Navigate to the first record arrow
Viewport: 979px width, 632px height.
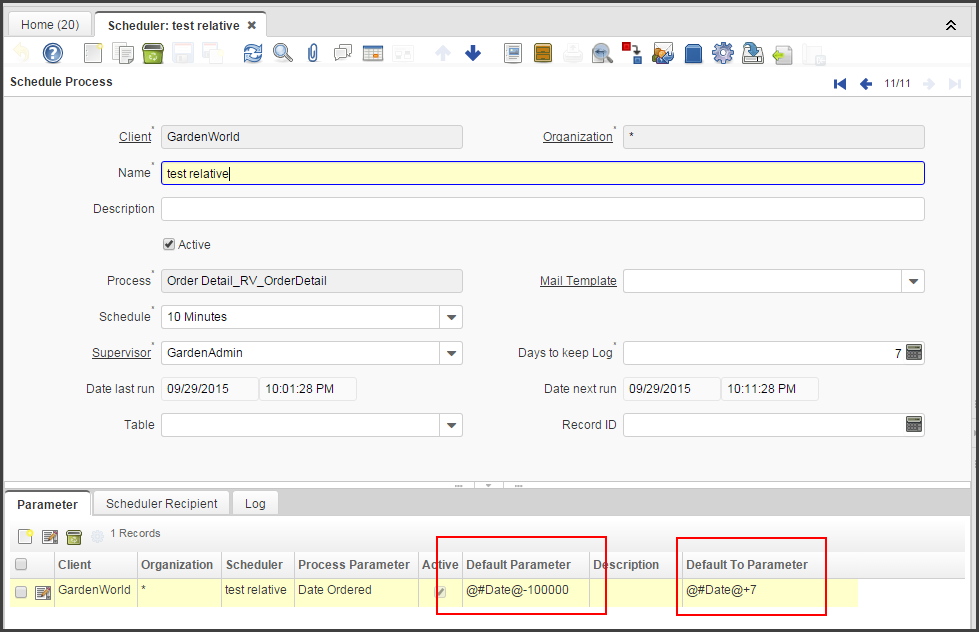click(840, 84)
